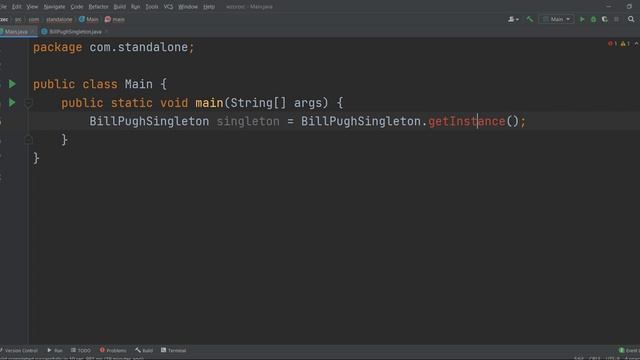The height and width of the screenshot is (360, 640).
Task: Open the user account icon menu
Action: pos(513,19)
